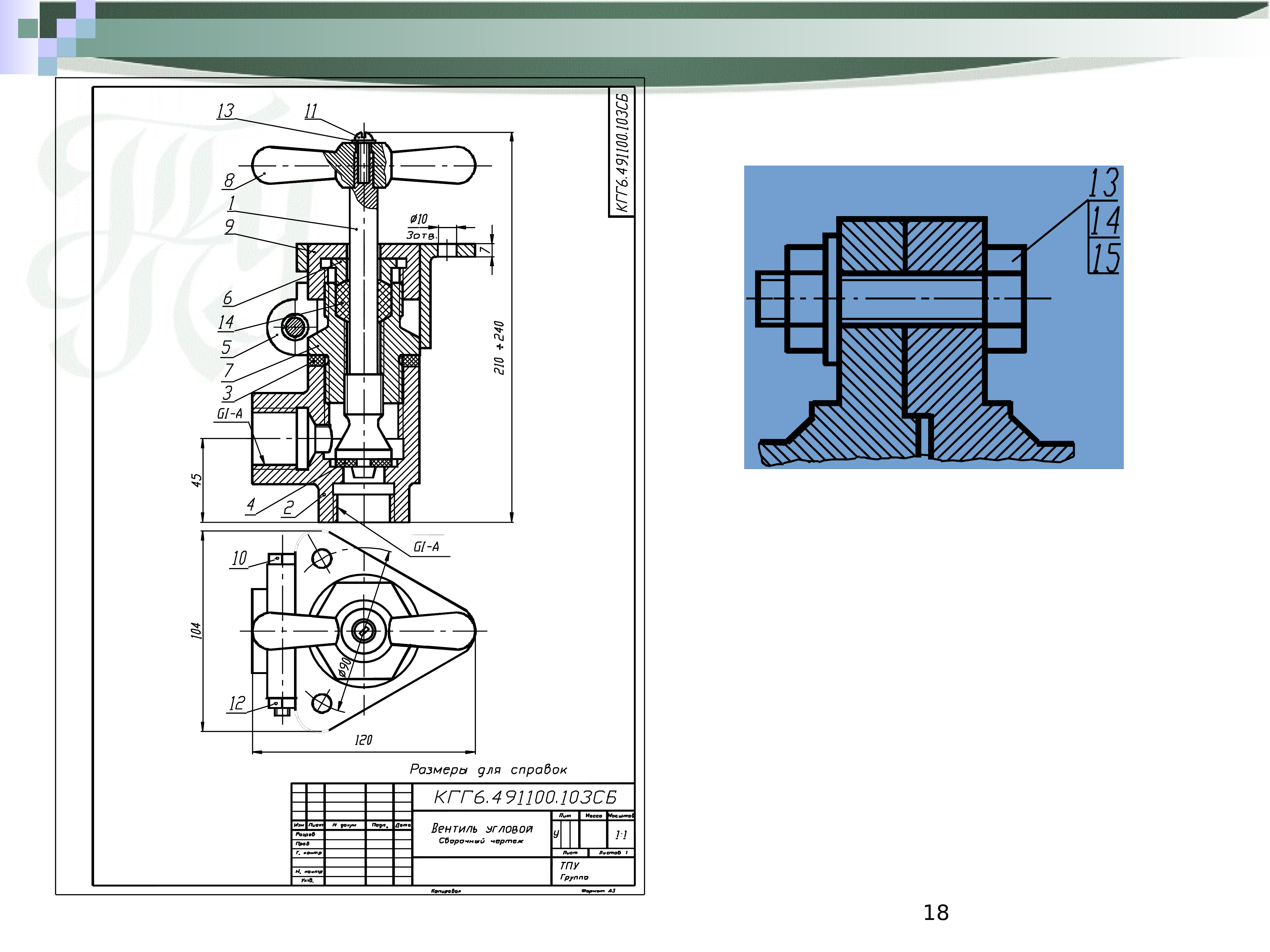The width and height of the screenshot is (1270, 952).
Task: Click the 'Сборочный чертеж' subtitle
Action: (x=481, y=841)
